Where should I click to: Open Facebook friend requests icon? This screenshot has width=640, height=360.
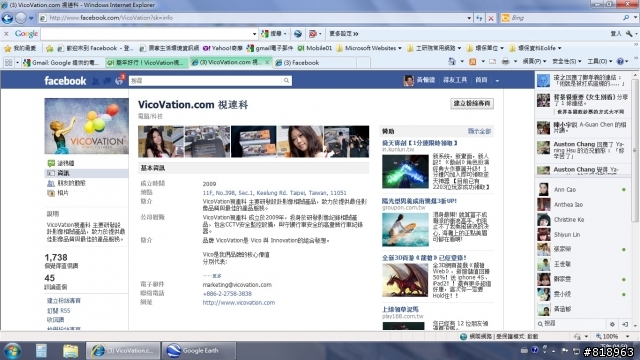pos(96,81)
